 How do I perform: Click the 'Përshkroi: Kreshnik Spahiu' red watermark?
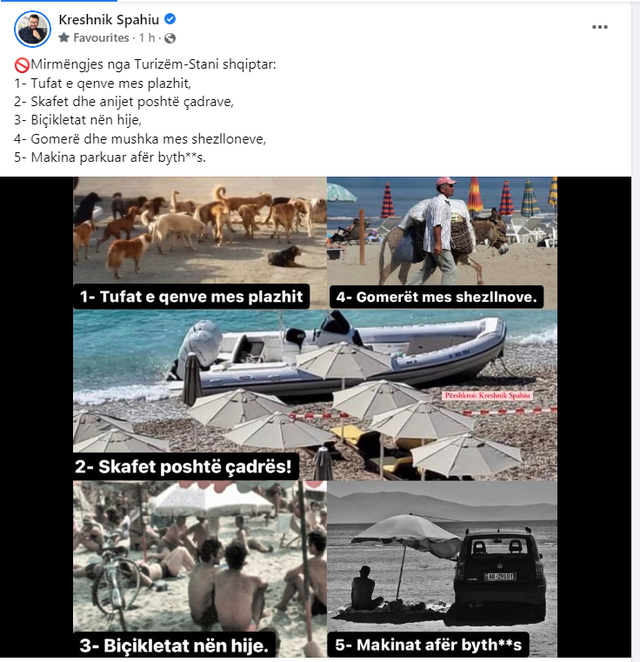pyautogui.click(x=488, y=396)
